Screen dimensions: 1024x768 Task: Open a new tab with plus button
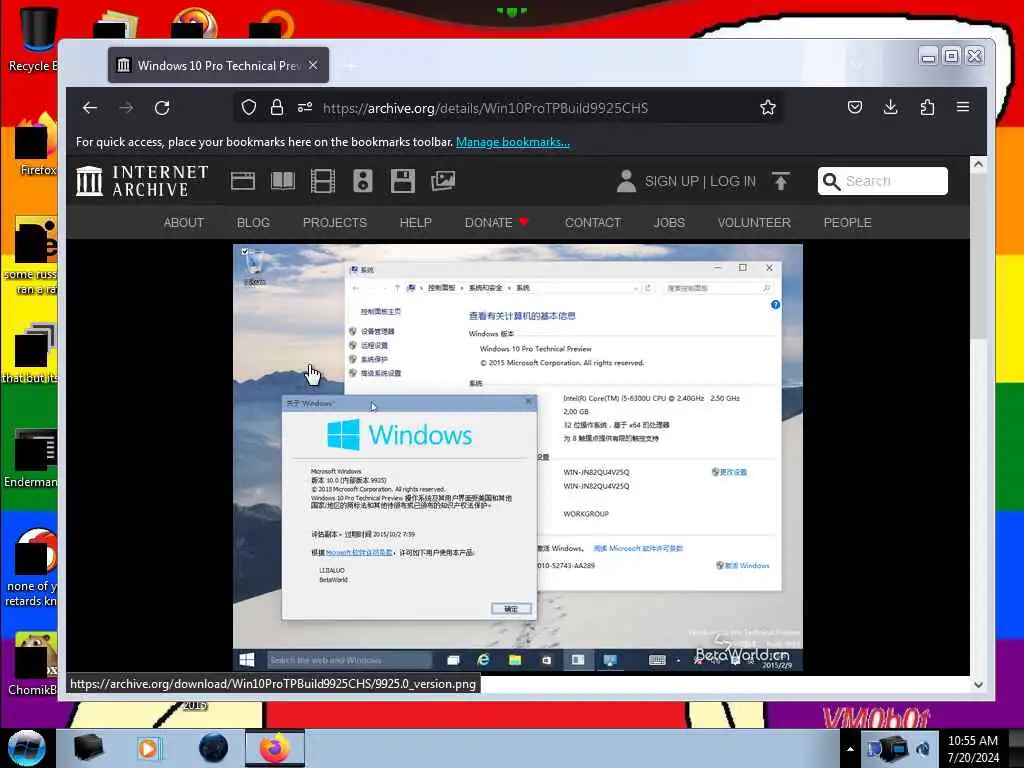(x=351, y=66)
